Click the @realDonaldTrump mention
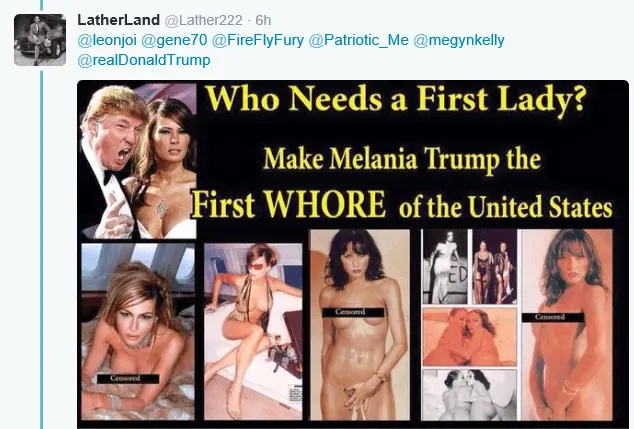The height and width of the screenshot is (429, 634). coord(144,60)
